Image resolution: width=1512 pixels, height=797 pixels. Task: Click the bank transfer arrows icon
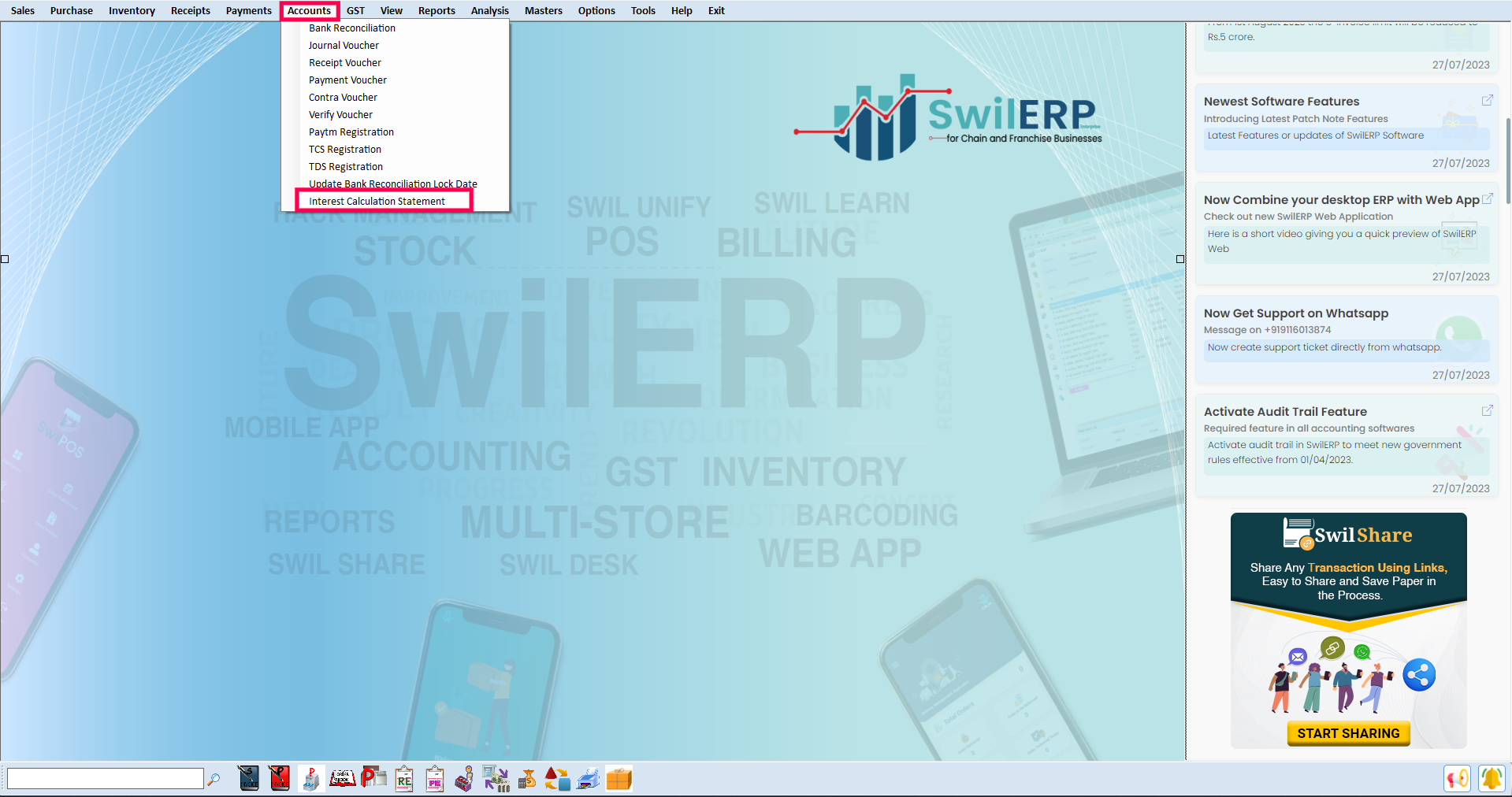[x=496, y=778]
